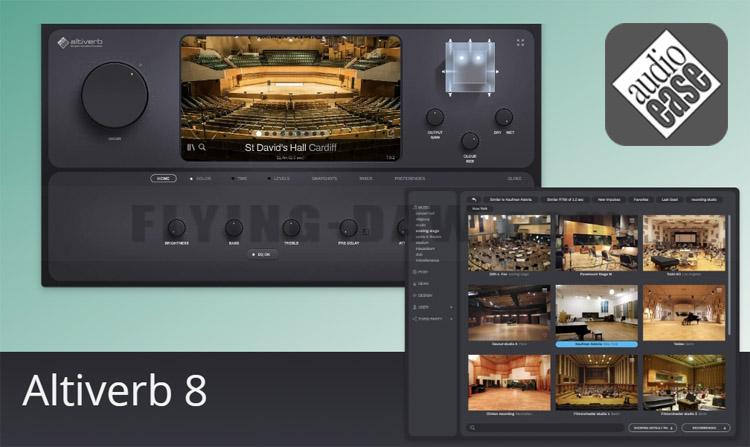Click the Last Used filter chip
The width and height of the screenshot is (750, 447).
[670, 199]
